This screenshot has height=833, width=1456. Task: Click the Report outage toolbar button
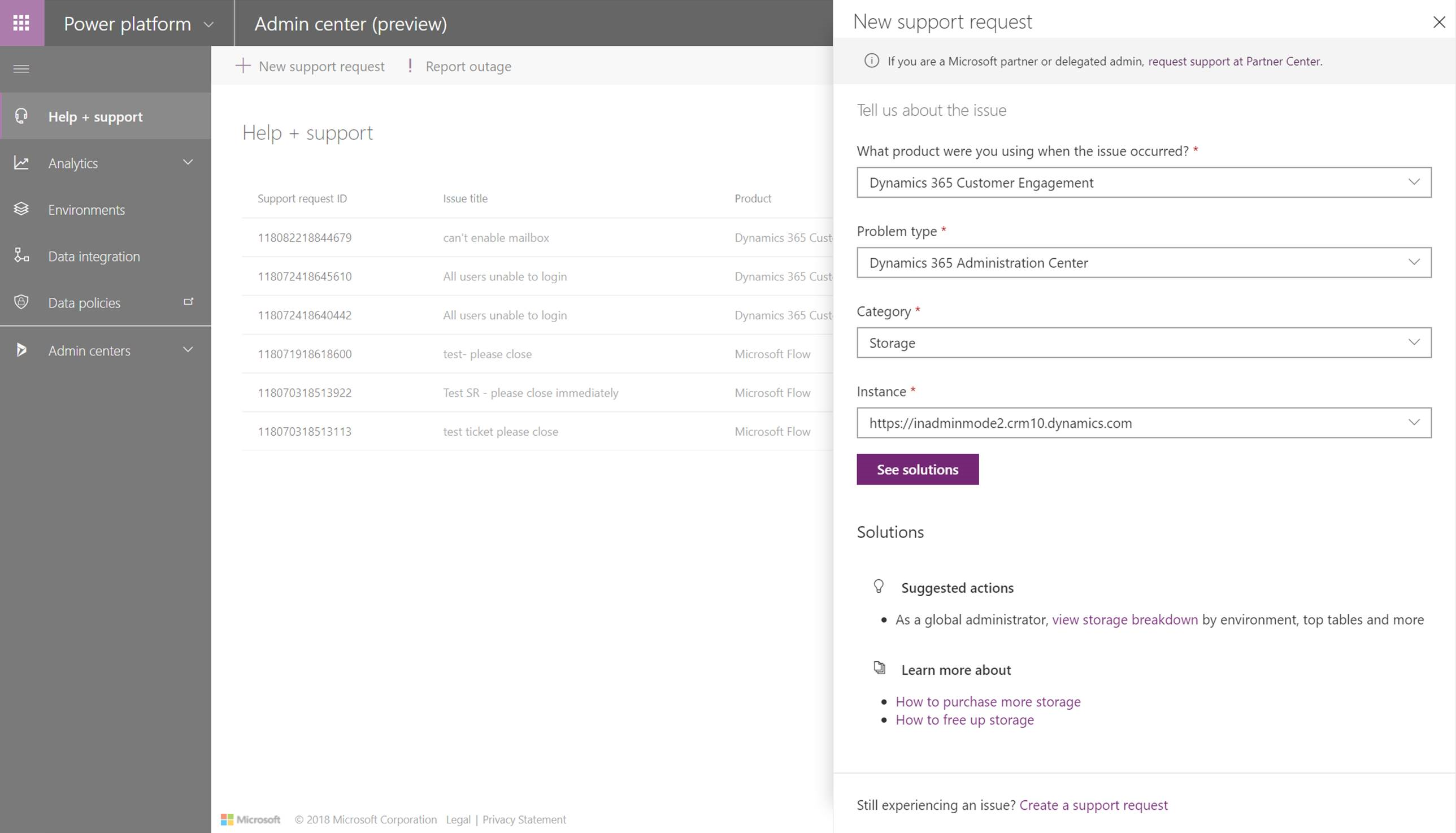pyautogui.click(x=459, y=66)
